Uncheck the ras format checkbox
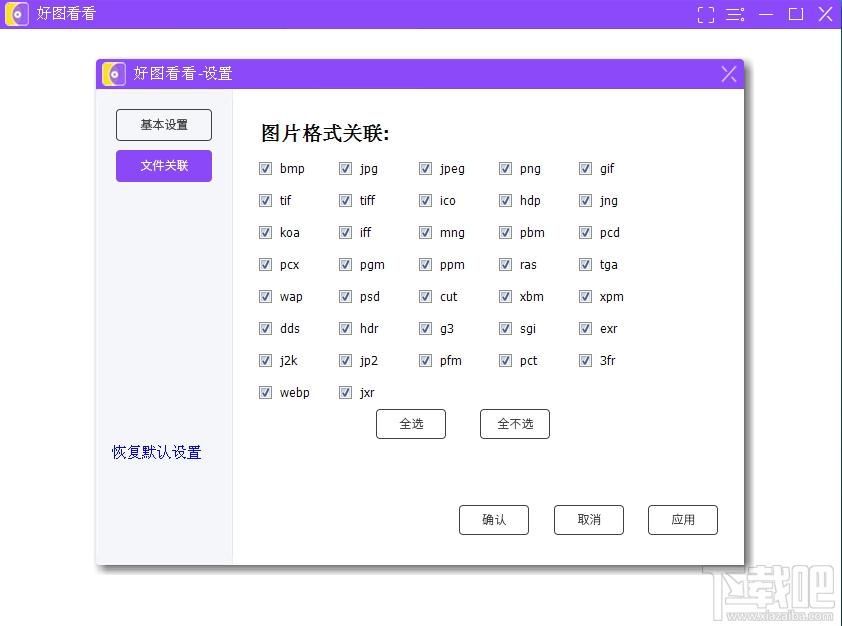This screenshot has width=842, height=626. point(505,265)
